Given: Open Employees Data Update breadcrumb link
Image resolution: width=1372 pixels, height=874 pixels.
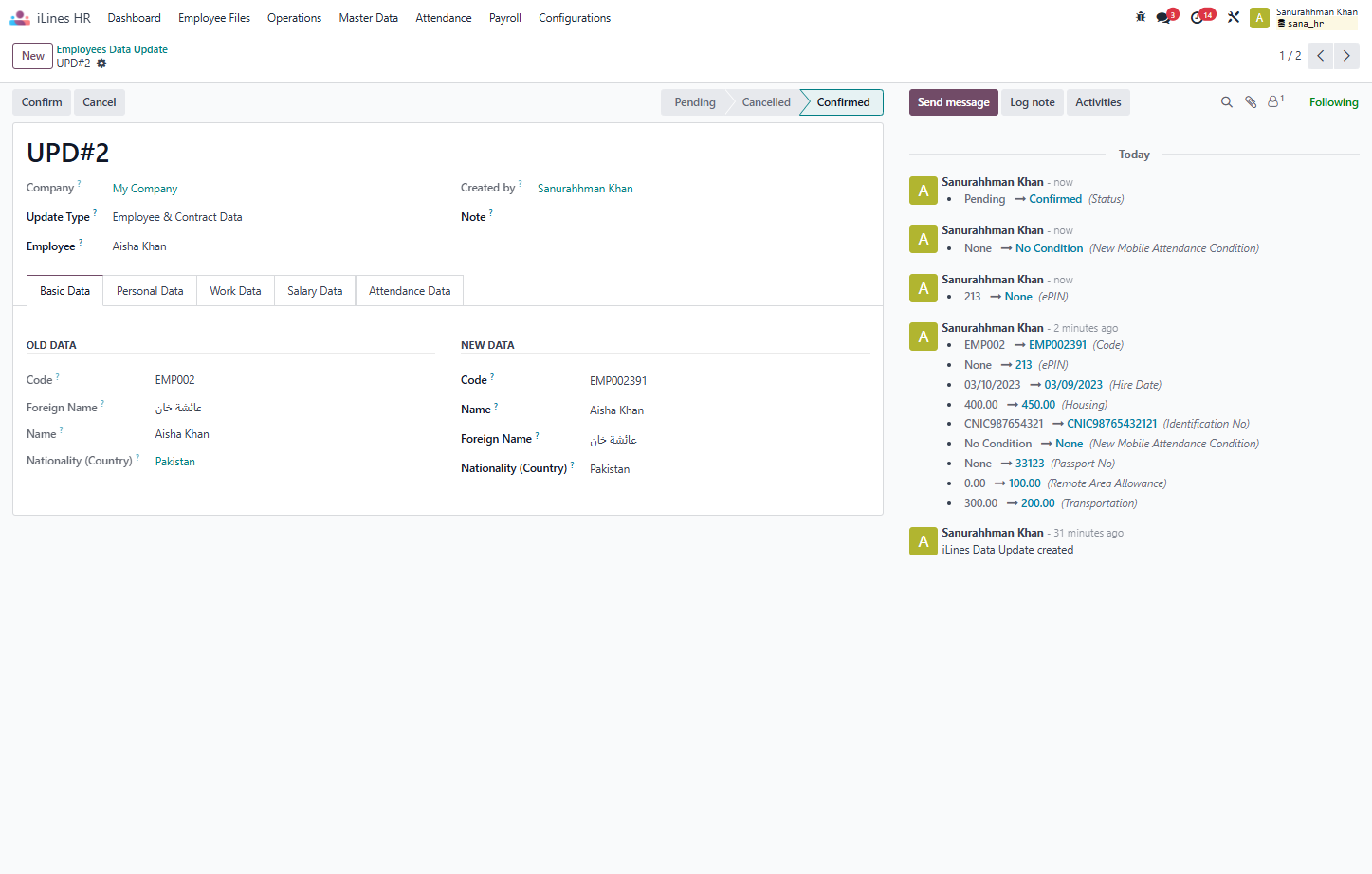Looking at the screenshot, I should click(x=112, y=49).
